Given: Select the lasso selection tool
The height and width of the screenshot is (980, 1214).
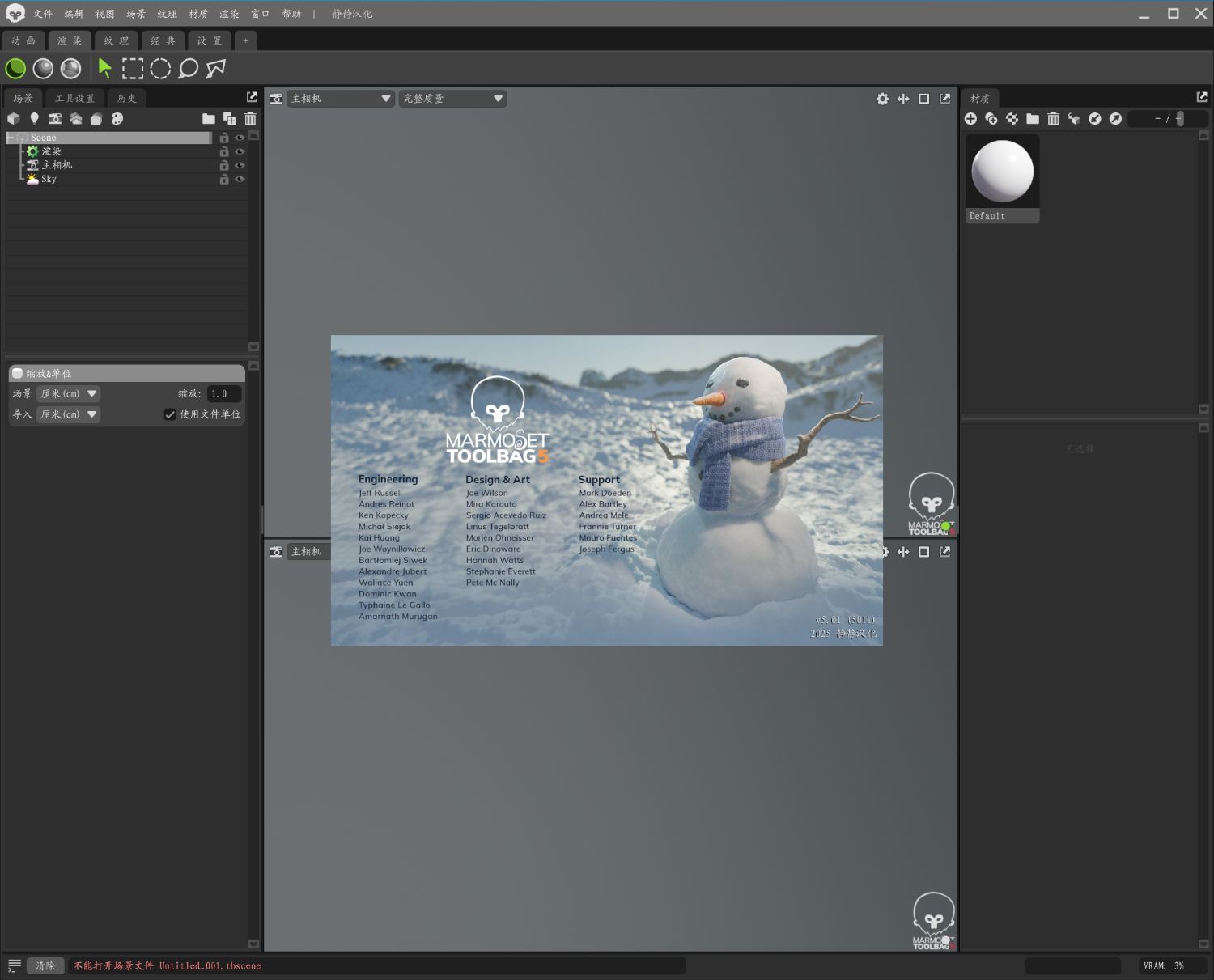Looking at the screenshot, I should [188, 69].
